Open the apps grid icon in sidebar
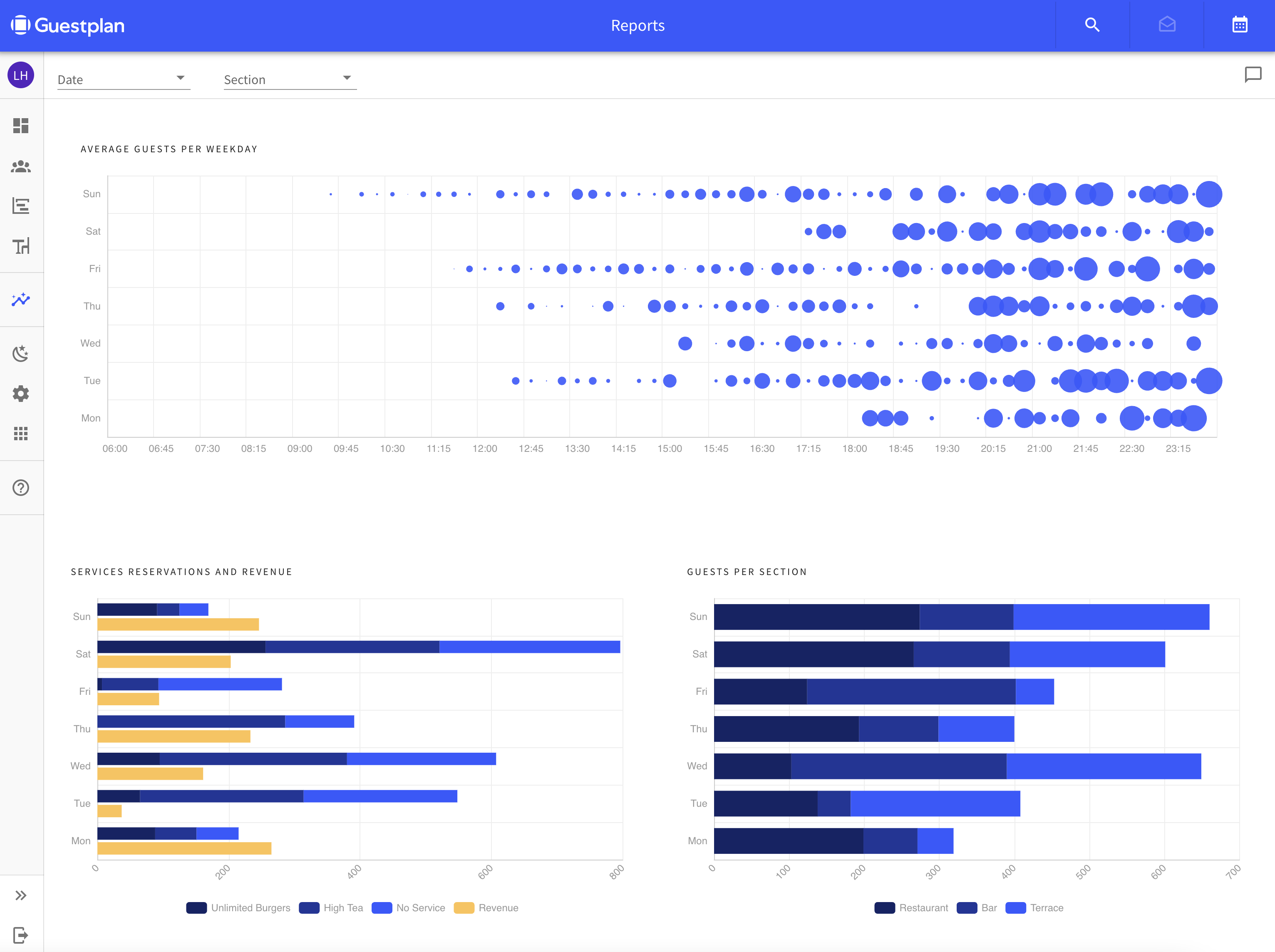The width and height of the screenshot is (1275, 952). (x=21, y=434)
